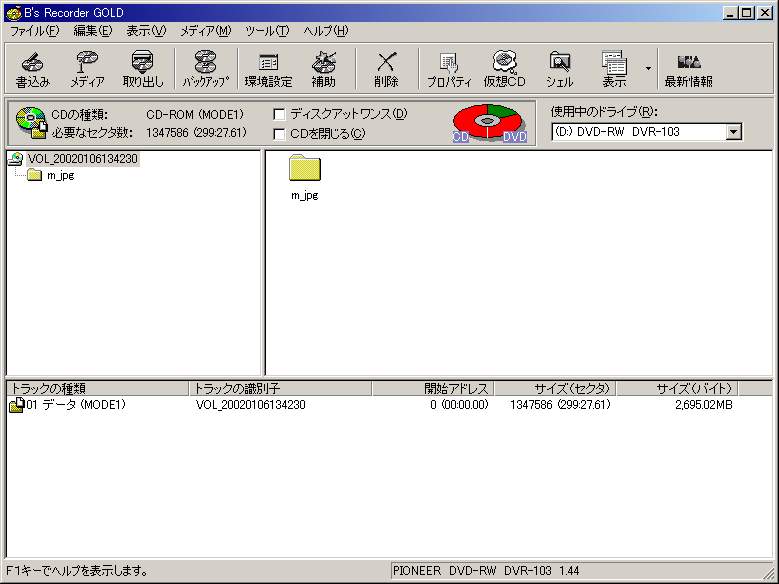Click start address 0 (00:00.00) cell
The width and height of the screenshot is (779, 584).
(460, 405)
